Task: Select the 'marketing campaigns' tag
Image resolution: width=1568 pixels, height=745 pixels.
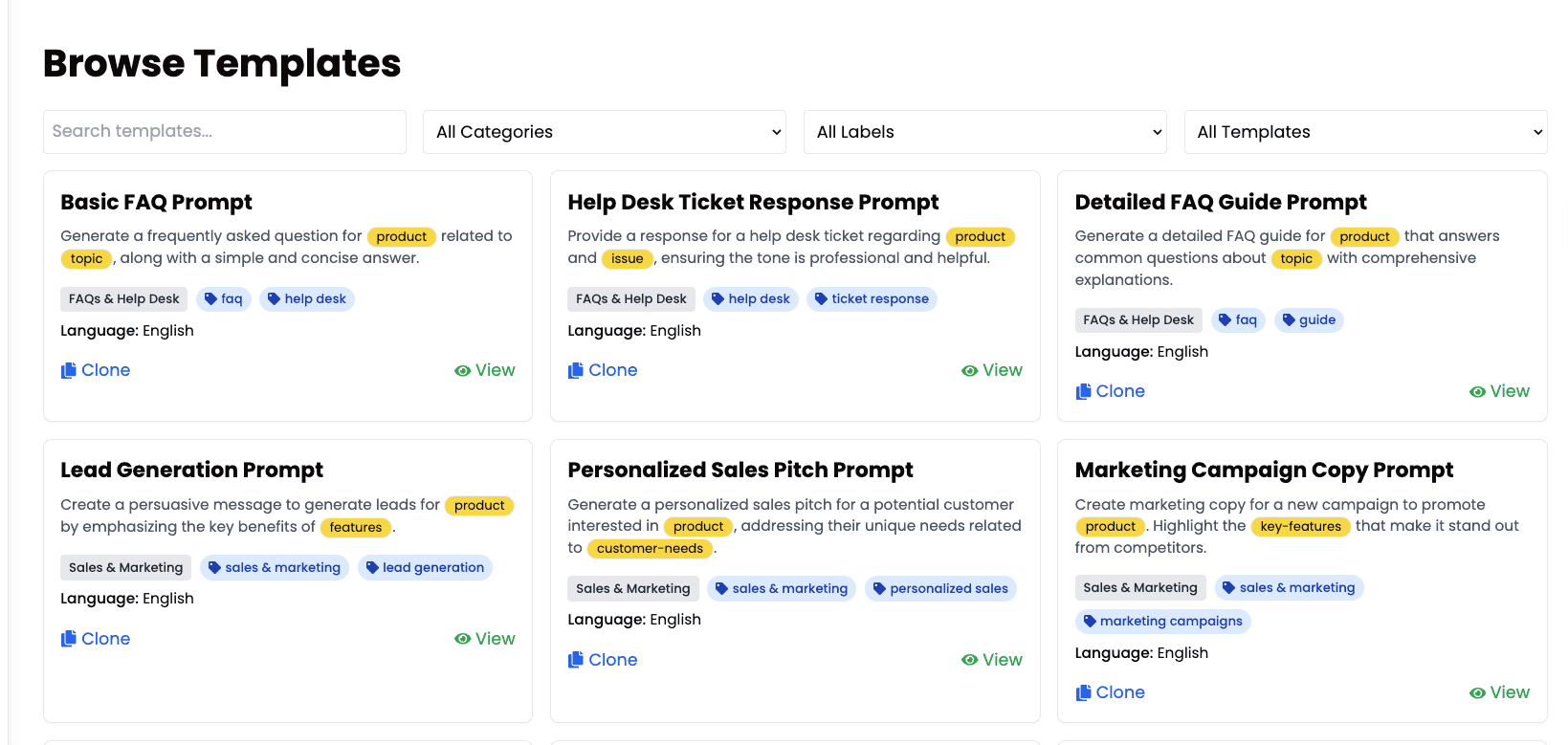Action: tap(1162, 622)
